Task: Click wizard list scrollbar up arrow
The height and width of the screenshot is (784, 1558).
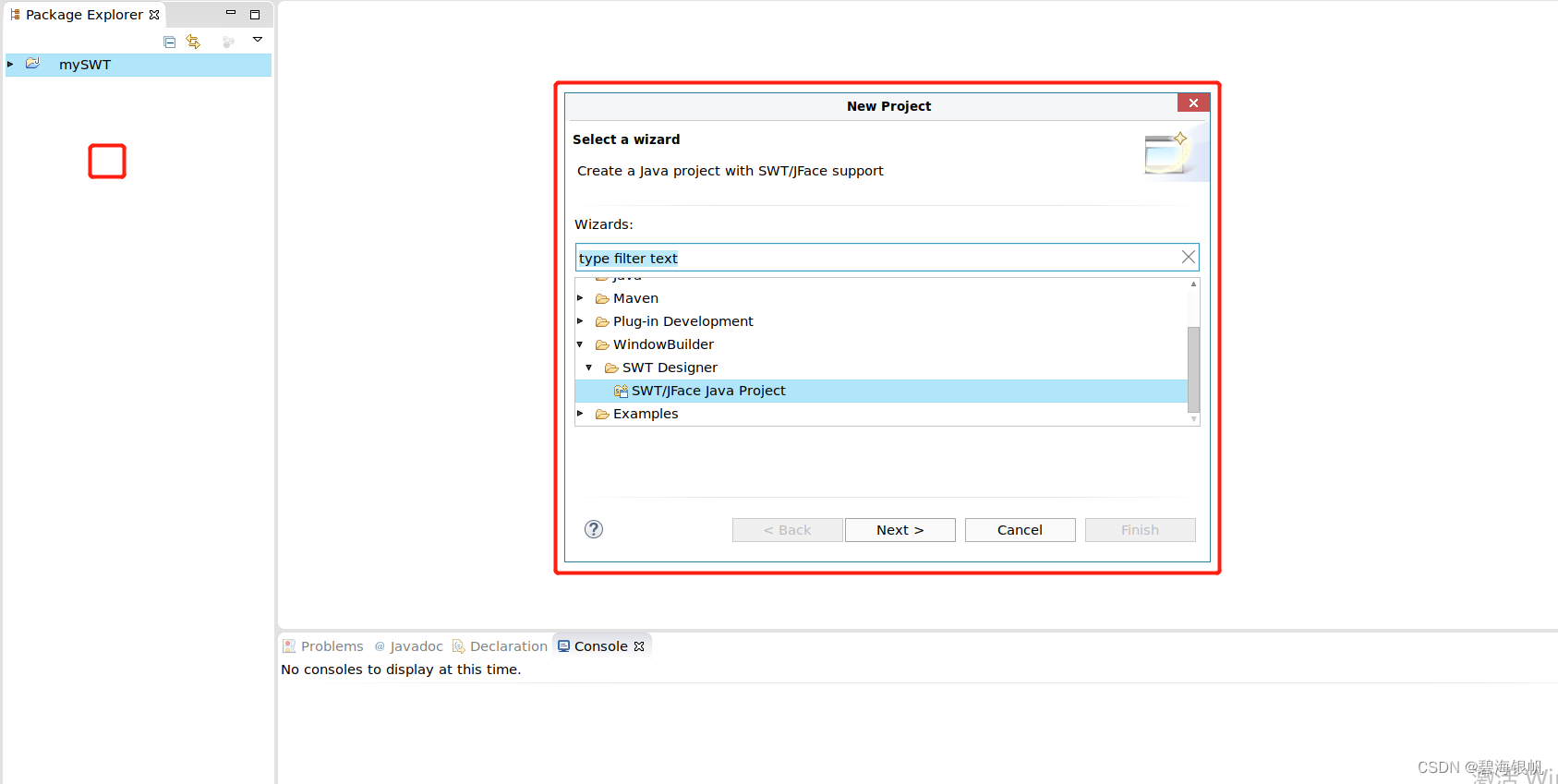Action: [x=1193, y=284]
